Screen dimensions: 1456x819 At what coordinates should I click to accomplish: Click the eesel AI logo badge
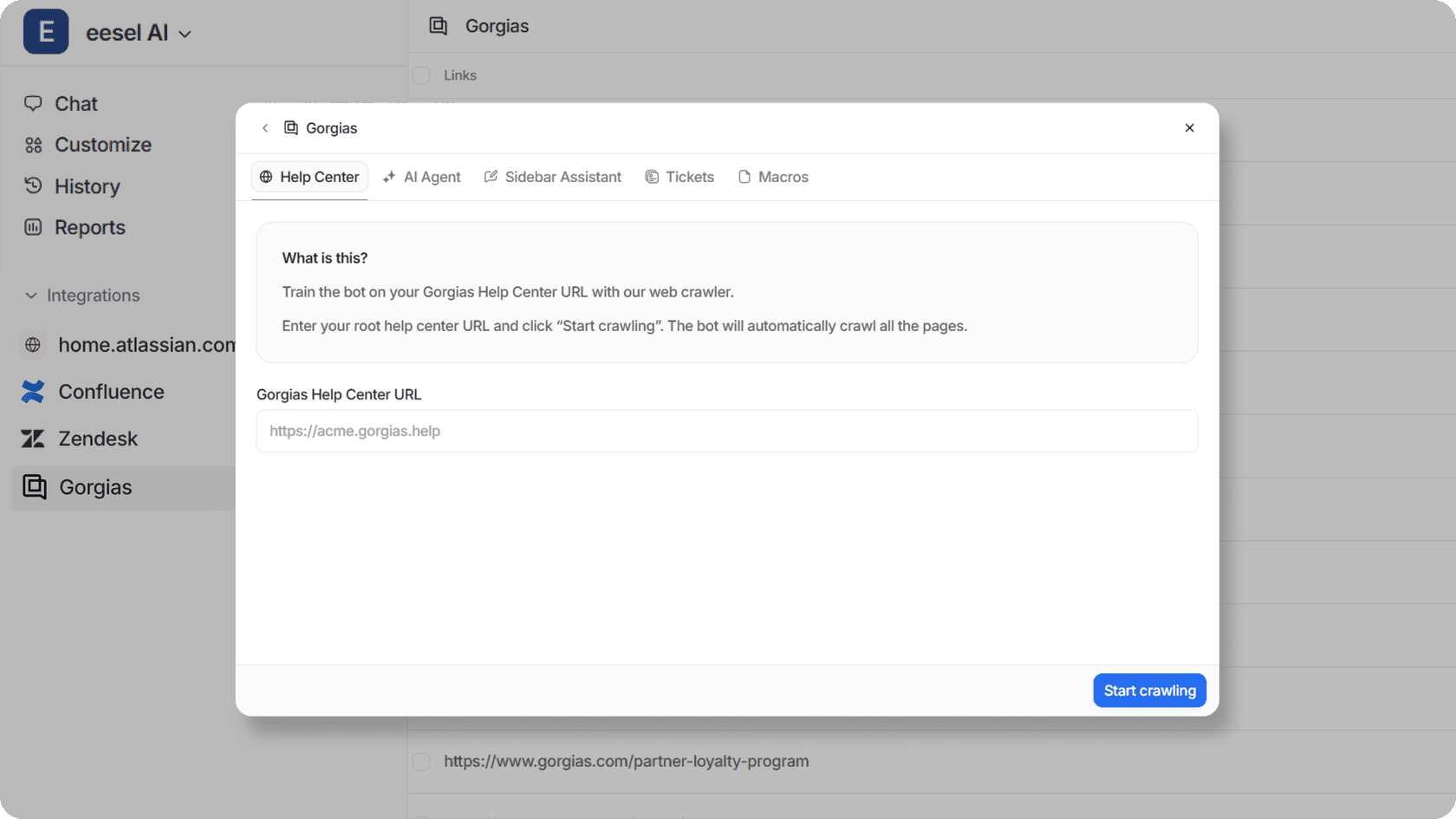tap(46, 32)
